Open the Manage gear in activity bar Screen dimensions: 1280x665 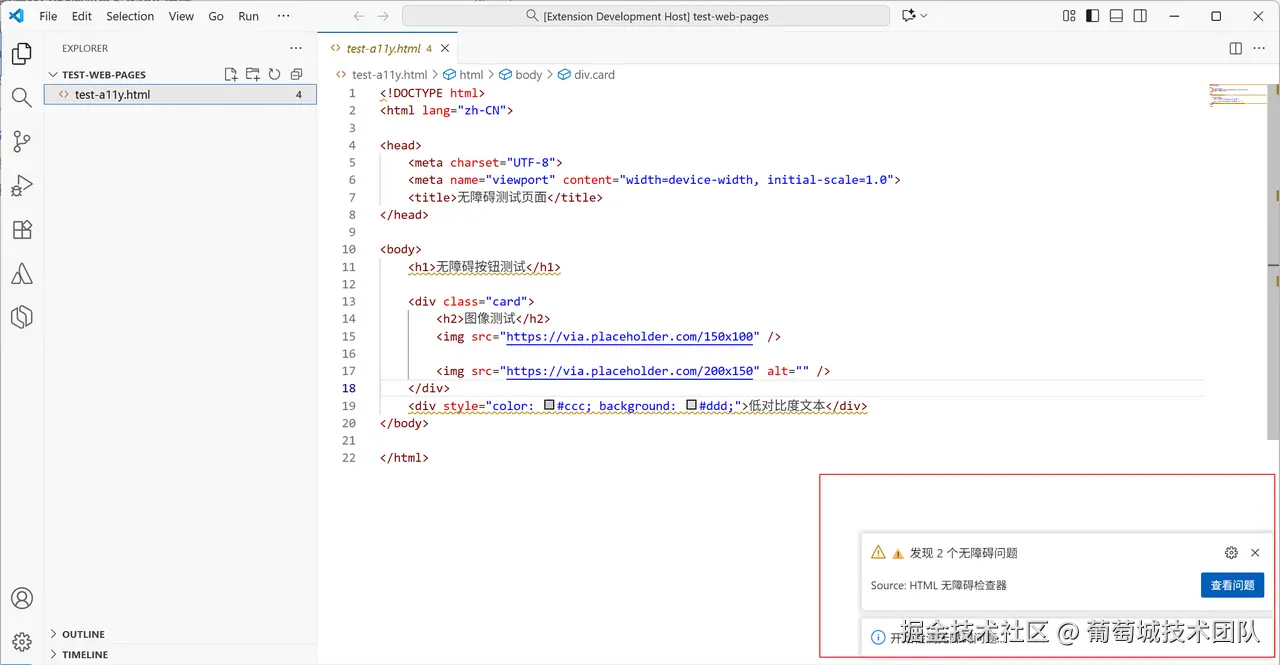(x=21, y=641)
